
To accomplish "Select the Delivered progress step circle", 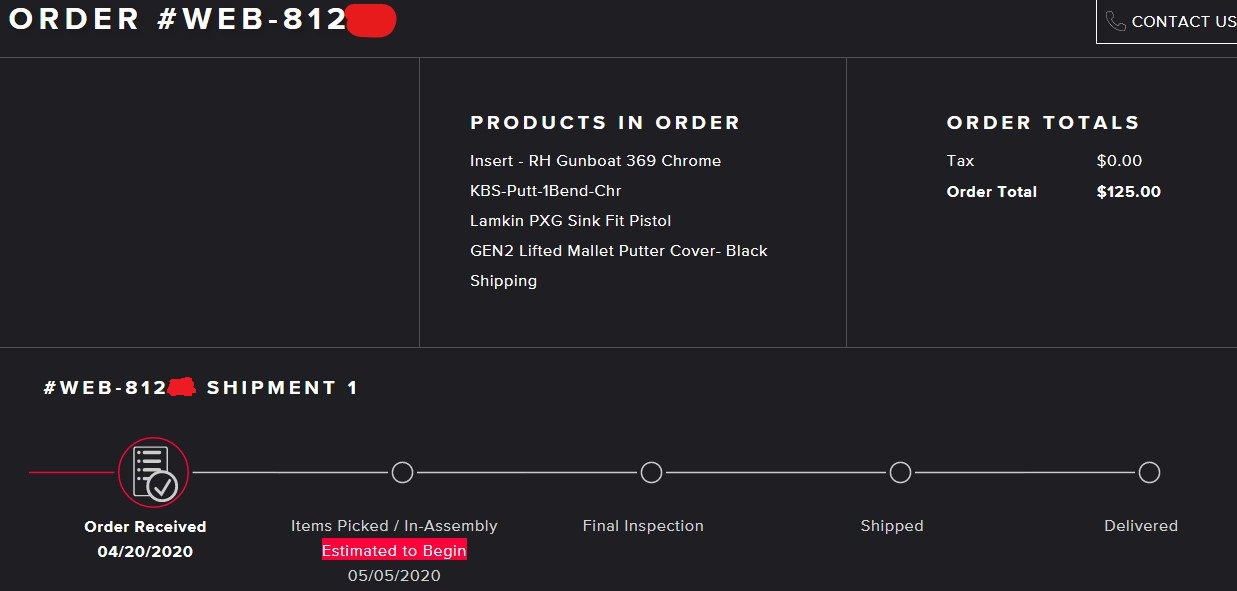I will [x=1149, y=472].
